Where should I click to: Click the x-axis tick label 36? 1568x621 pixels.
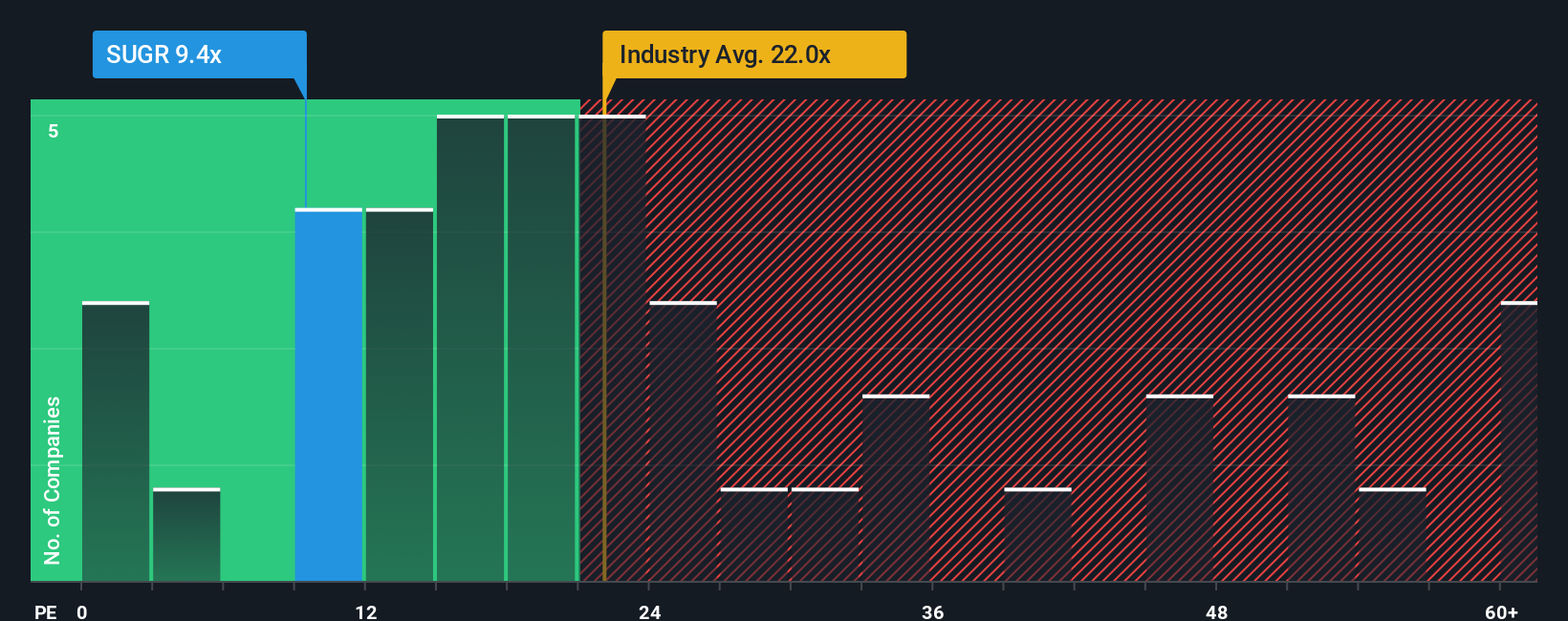[x=933, y=611]
